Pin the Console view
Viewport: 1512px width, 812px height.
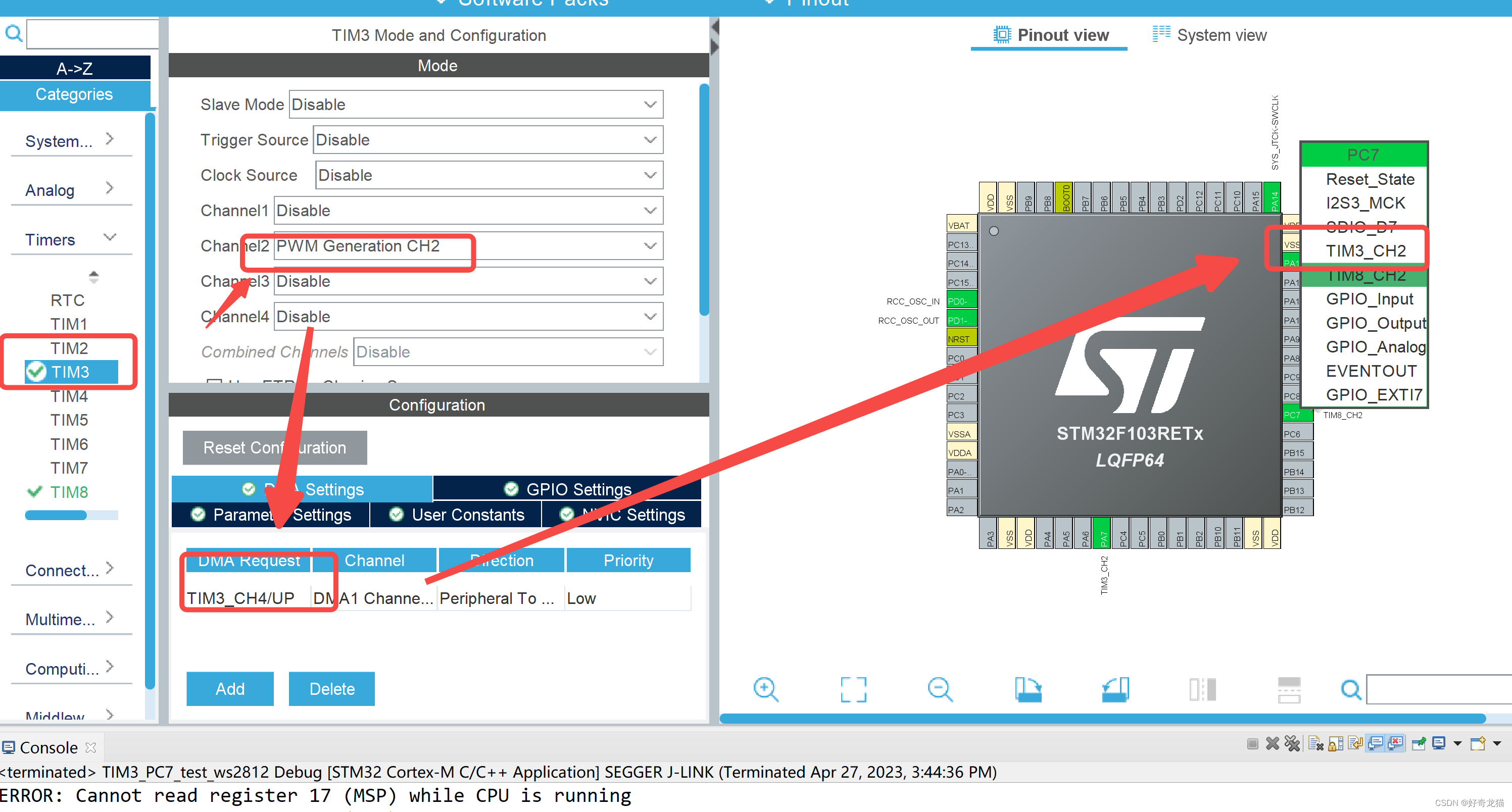pos(1419,743)
